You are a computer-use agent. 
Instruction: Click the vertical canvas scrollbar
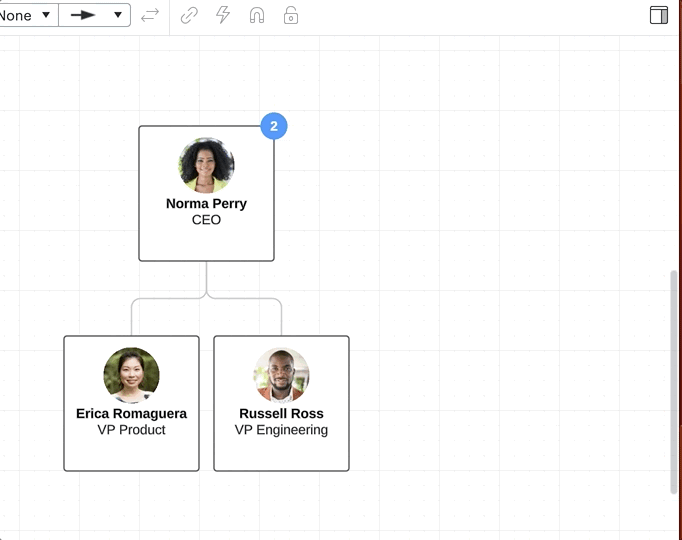click(x=673, y=380)
